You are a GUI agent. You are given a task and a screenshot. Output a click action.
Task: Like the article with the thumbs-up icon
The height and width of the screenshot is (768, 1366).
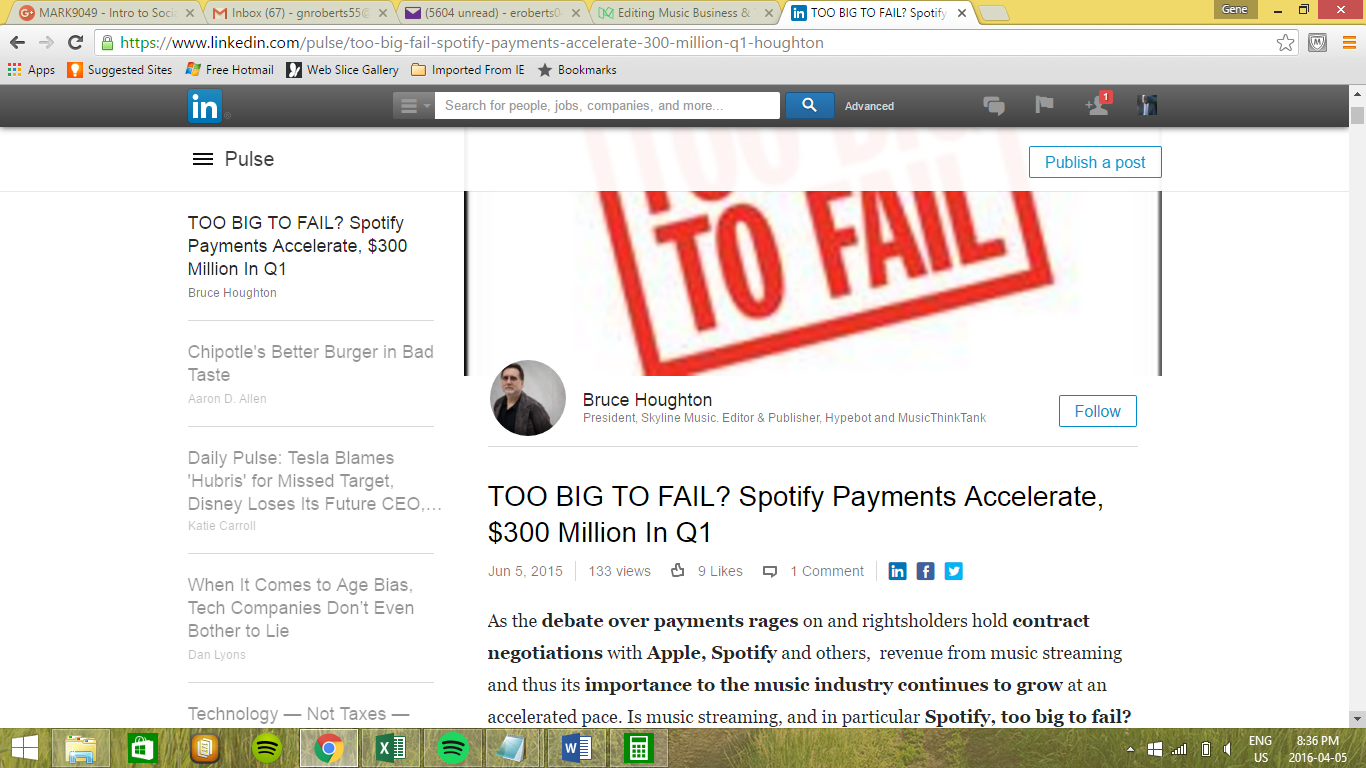[678, 571]
